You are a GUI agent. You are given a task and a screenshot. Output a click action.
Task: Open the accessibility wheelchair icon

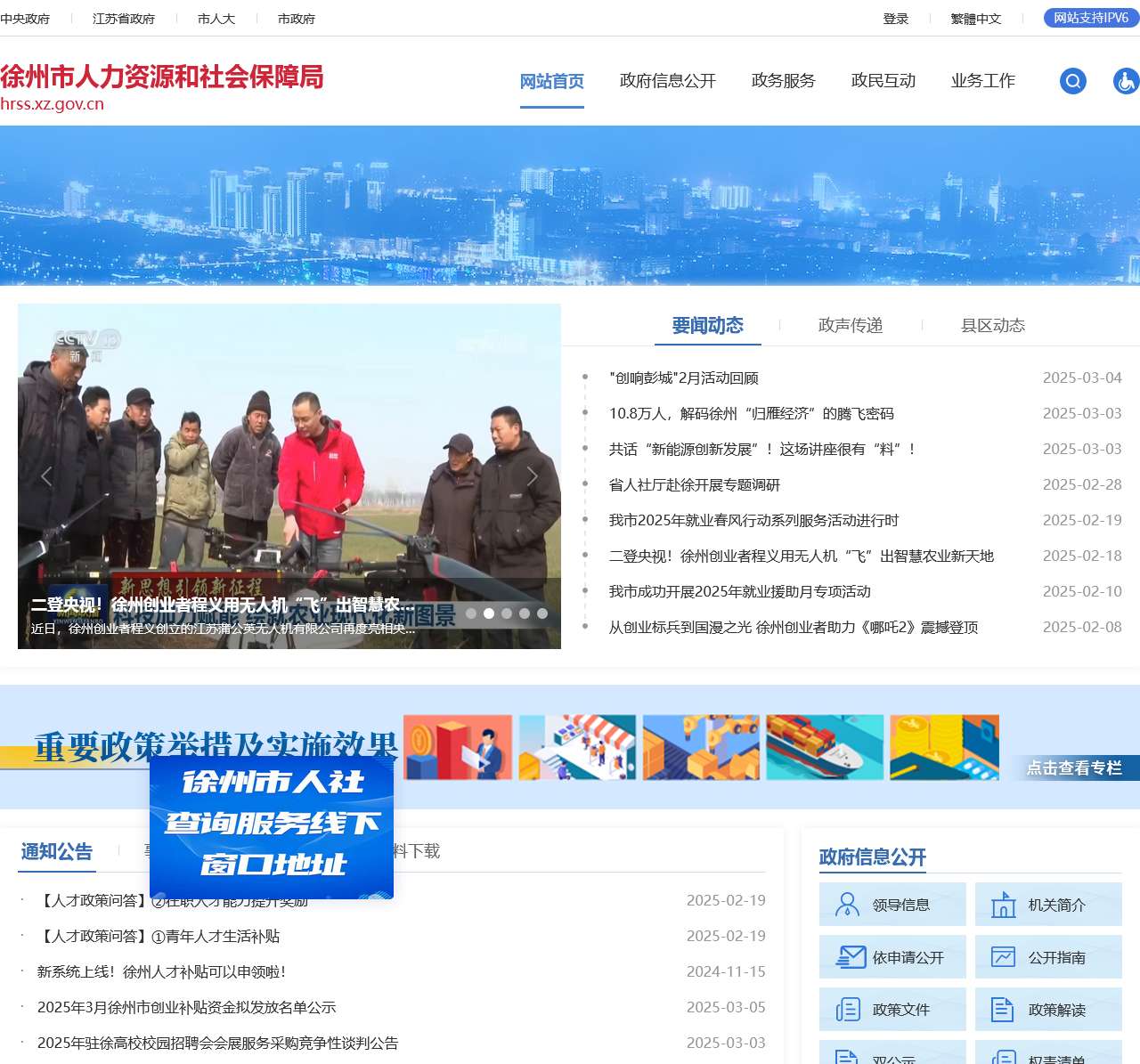(x=1127, y=81)
